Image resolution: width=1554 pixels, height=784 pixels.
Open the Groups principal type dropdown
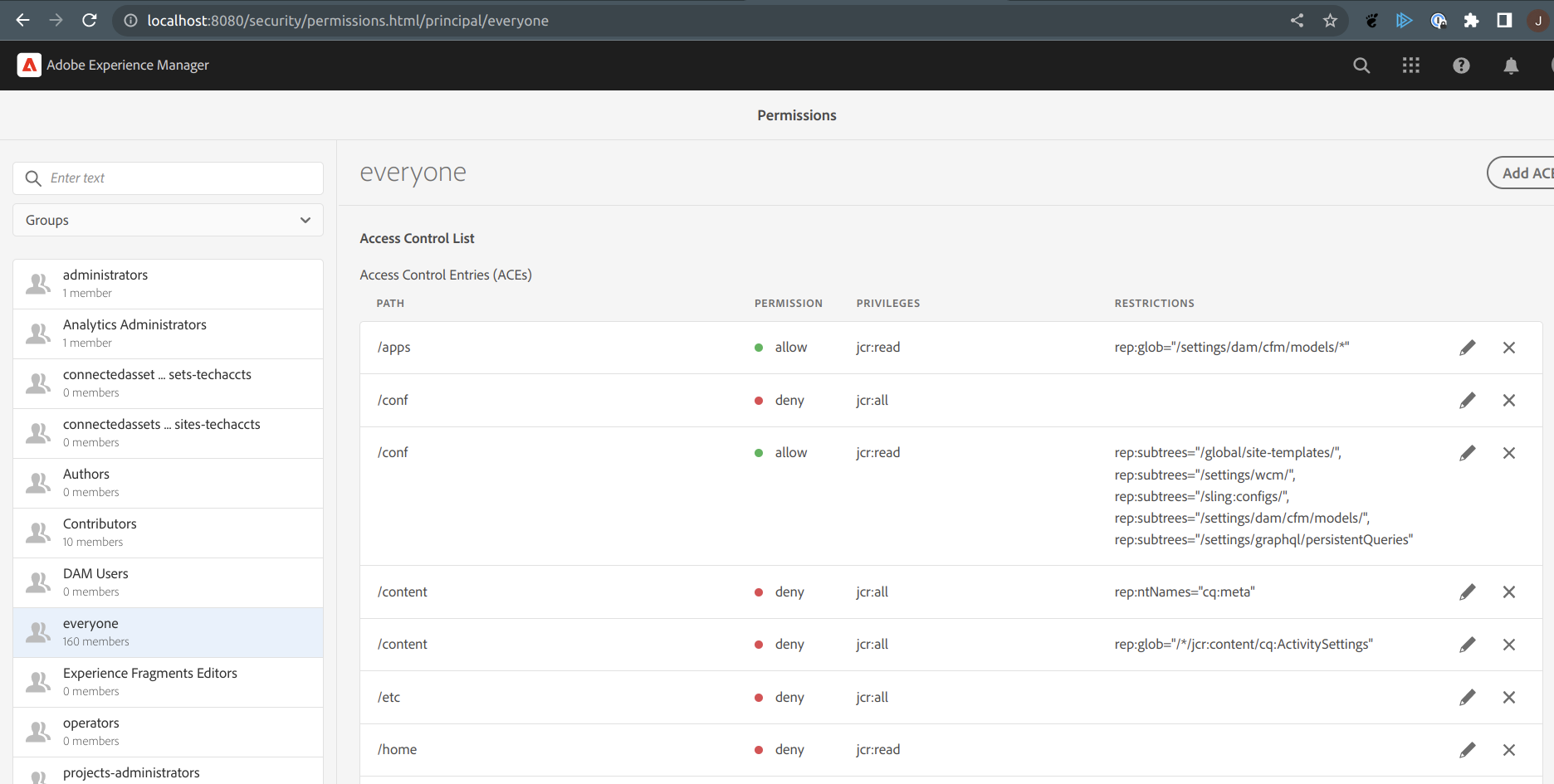pos(168,220)
